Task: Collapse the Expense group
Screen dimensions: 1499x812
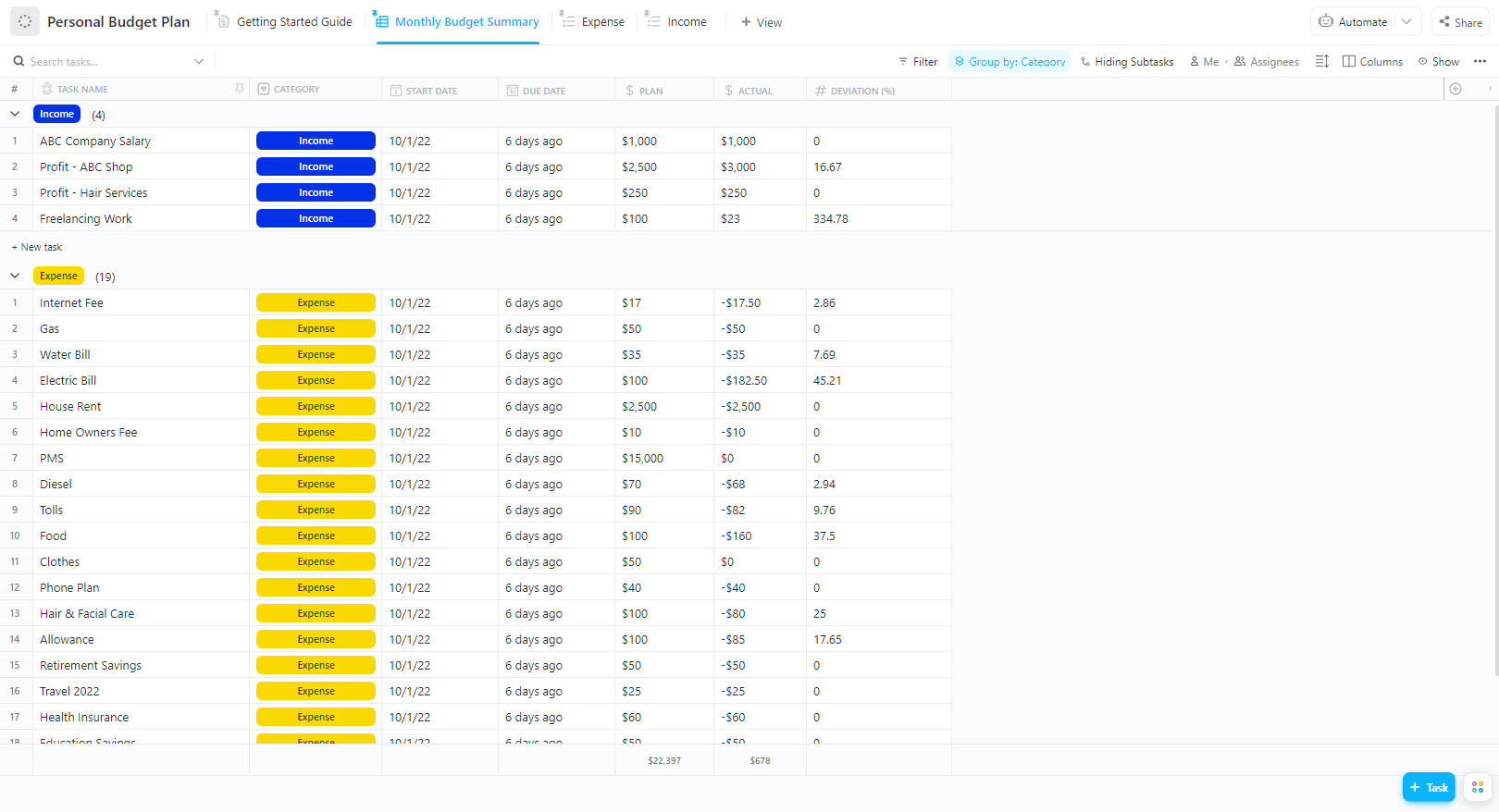Action: pyautogui.click(x=15, y=276)
